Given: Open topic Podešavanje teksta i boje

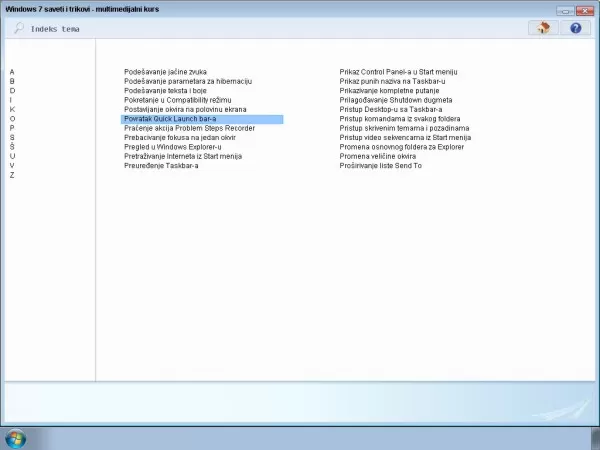Looking at the screenshot, I should [x=165, y=91].
